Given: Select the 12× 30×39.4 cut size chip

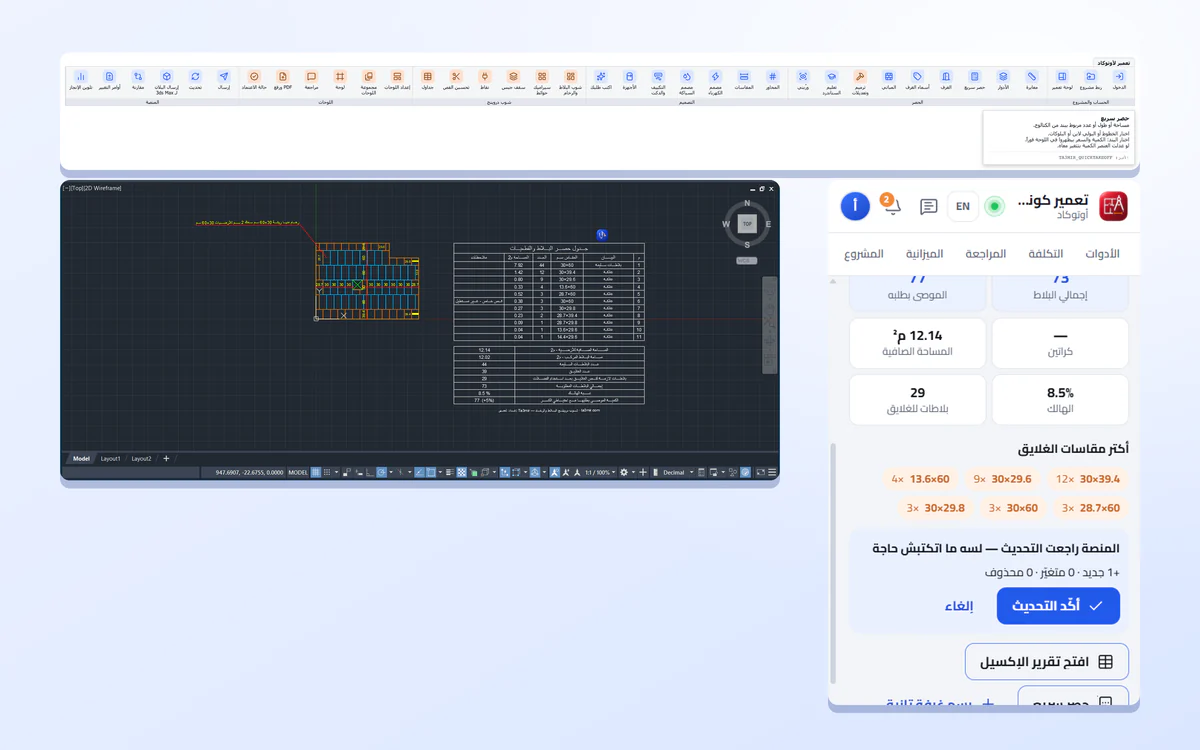Looking at the screenshot, I should (1088, 479).
